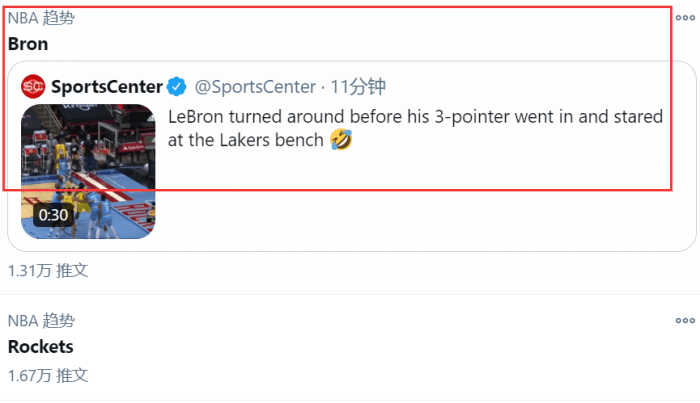Viewport: 700px width, 403px height.
Task: Open the SportsCenter account name
Action: click(107, 86)
